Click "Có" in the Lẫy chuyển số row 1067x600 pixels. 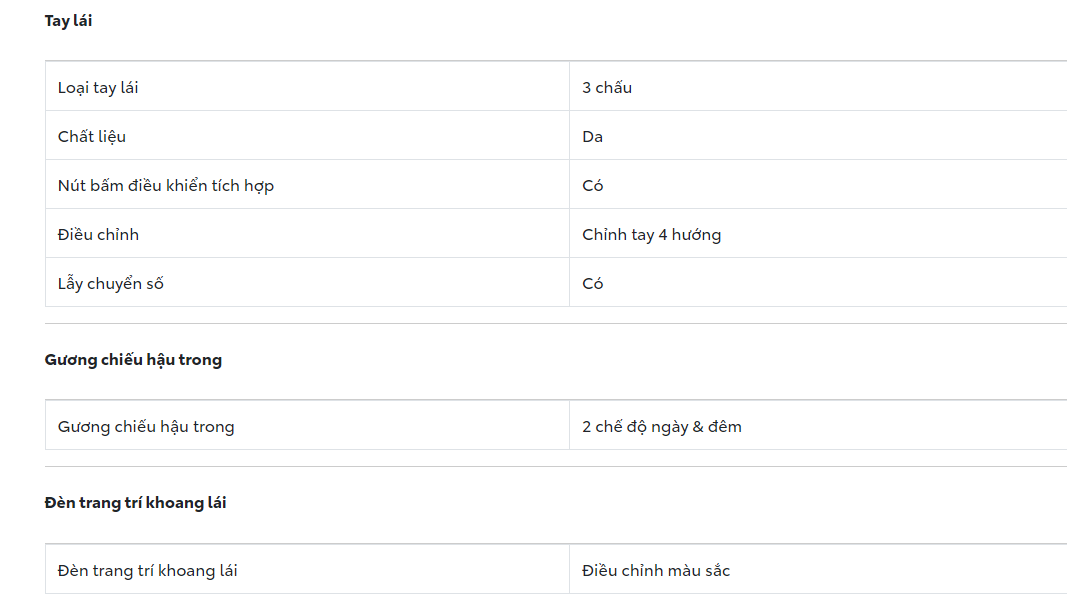tap(593, 283)
